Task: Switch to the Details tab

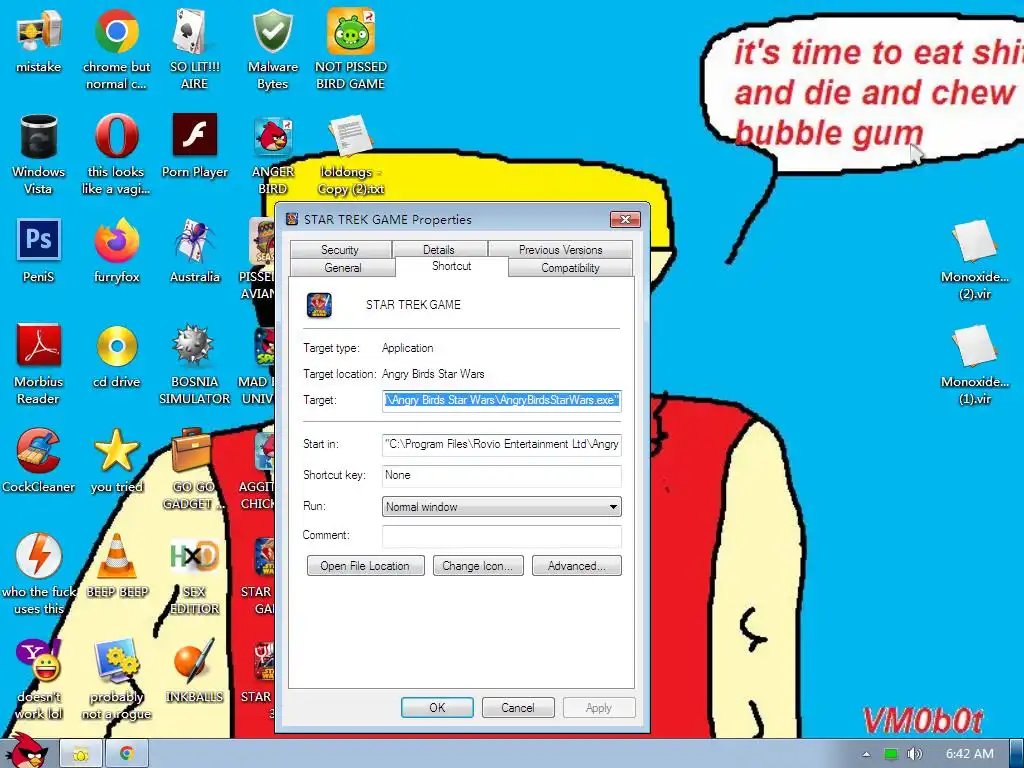Action: (439, 249)
